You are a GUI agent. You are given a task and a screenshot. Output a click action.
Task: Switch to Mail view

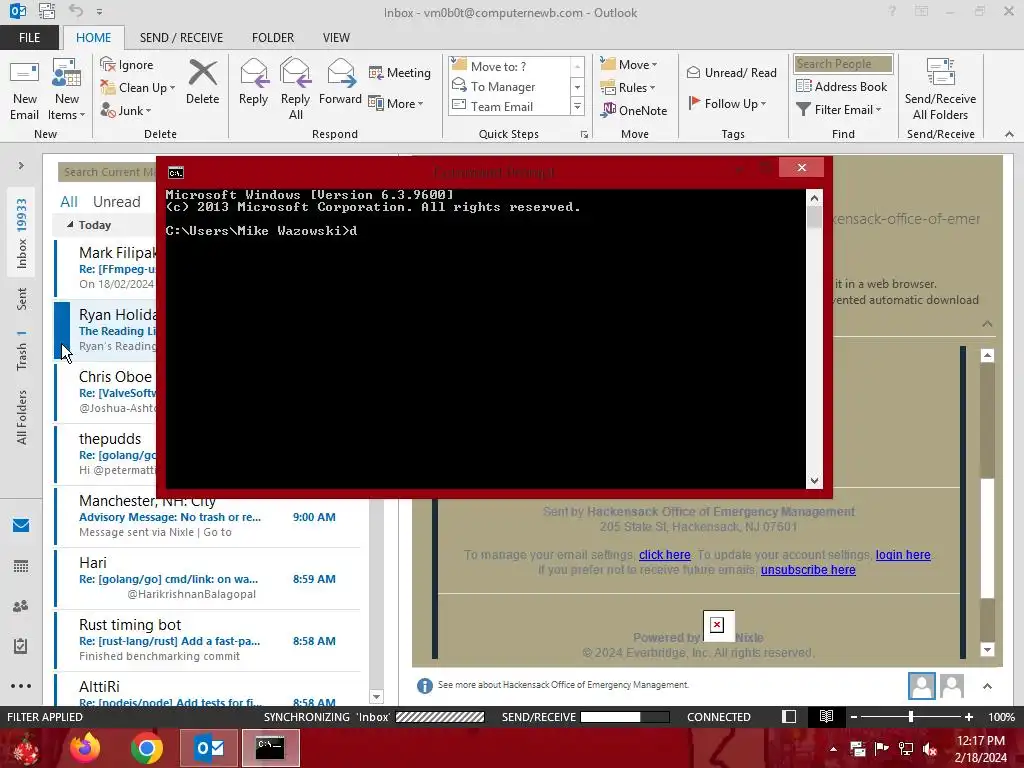pyautogui.click(x=21, y=525)
